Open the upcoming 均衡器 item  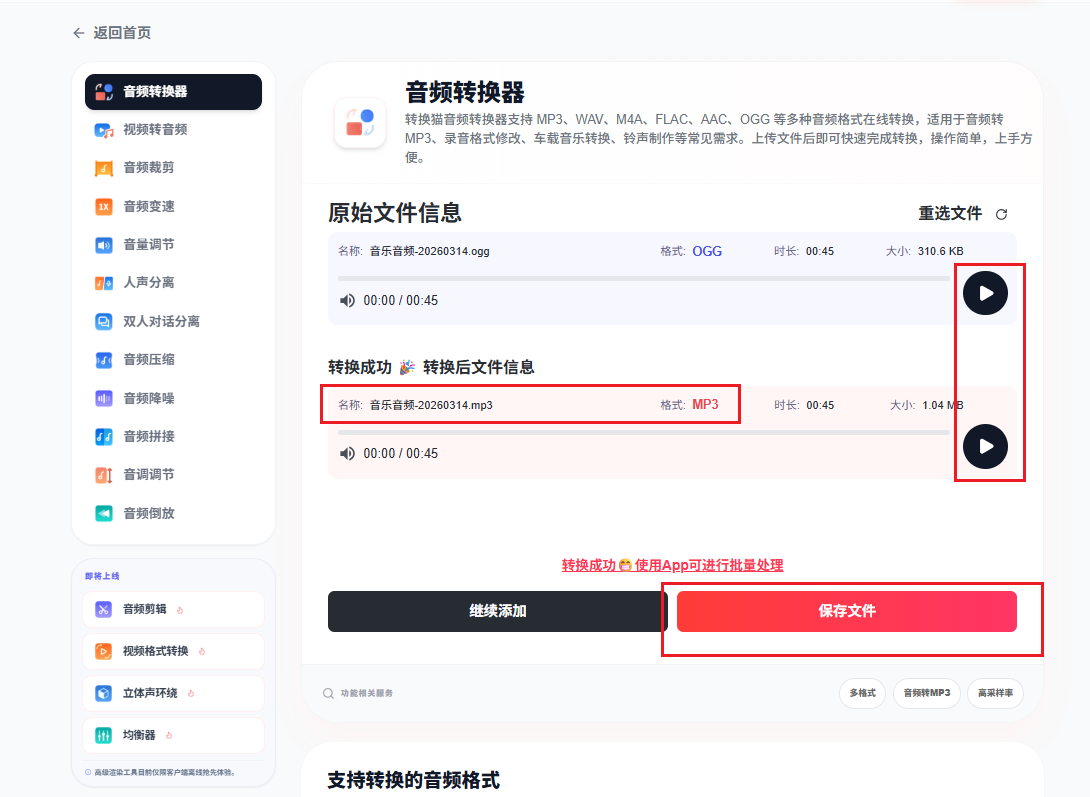(x=173, y=735)
